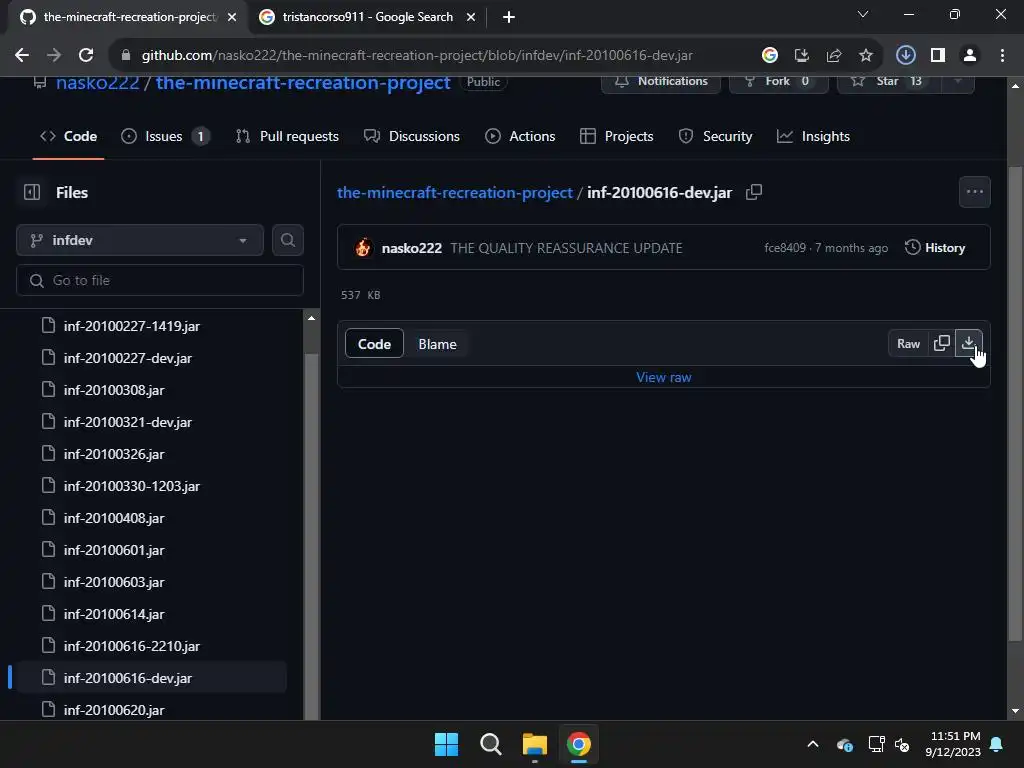1024x768 pixels.
Task: Open the Code repository tab
Action: pyautogui.click(x=69, y=136)
